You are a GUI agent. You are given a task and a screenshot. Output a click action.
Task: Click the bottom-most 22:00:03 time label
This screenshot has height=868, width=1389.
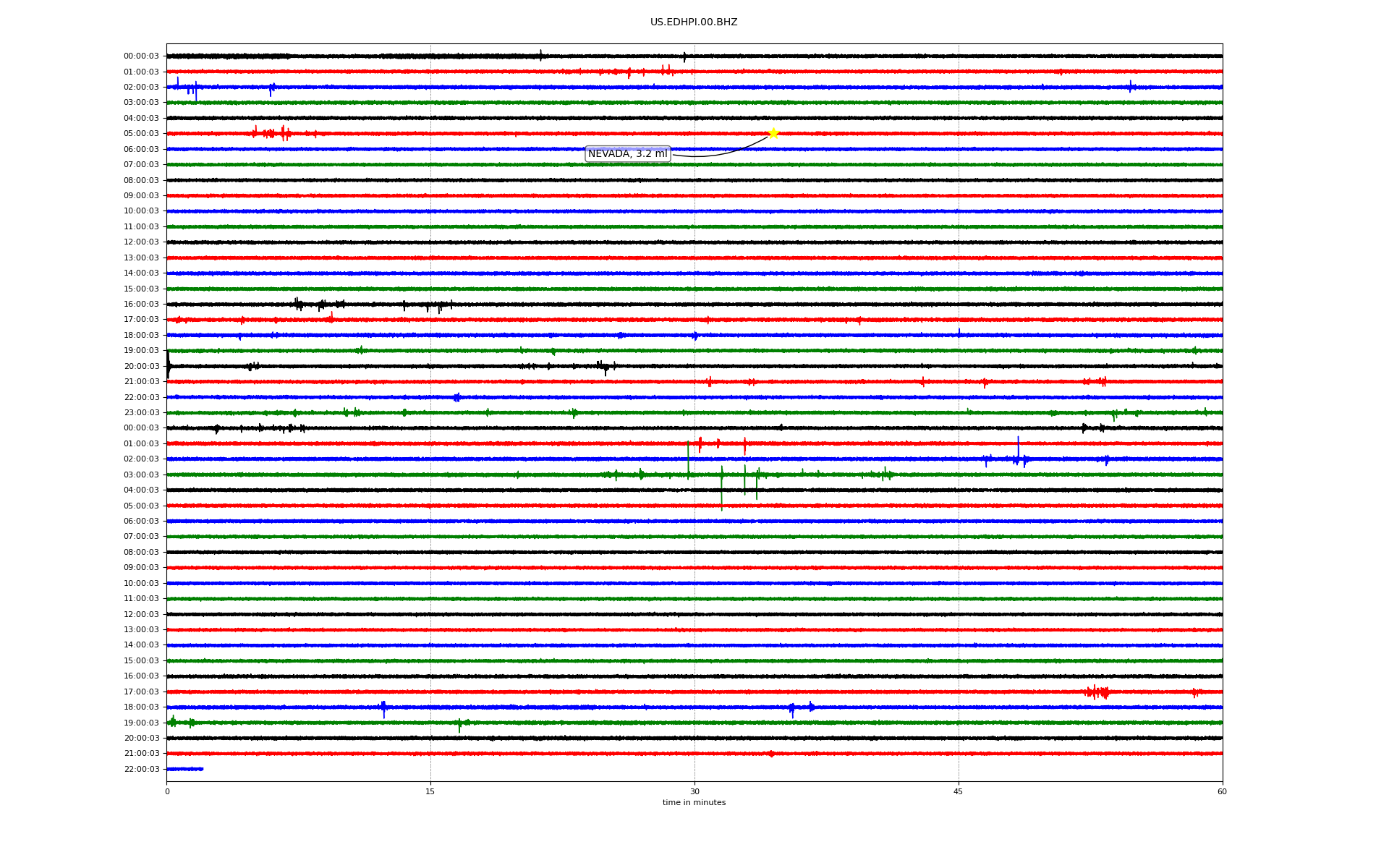[x=141, y=770]
